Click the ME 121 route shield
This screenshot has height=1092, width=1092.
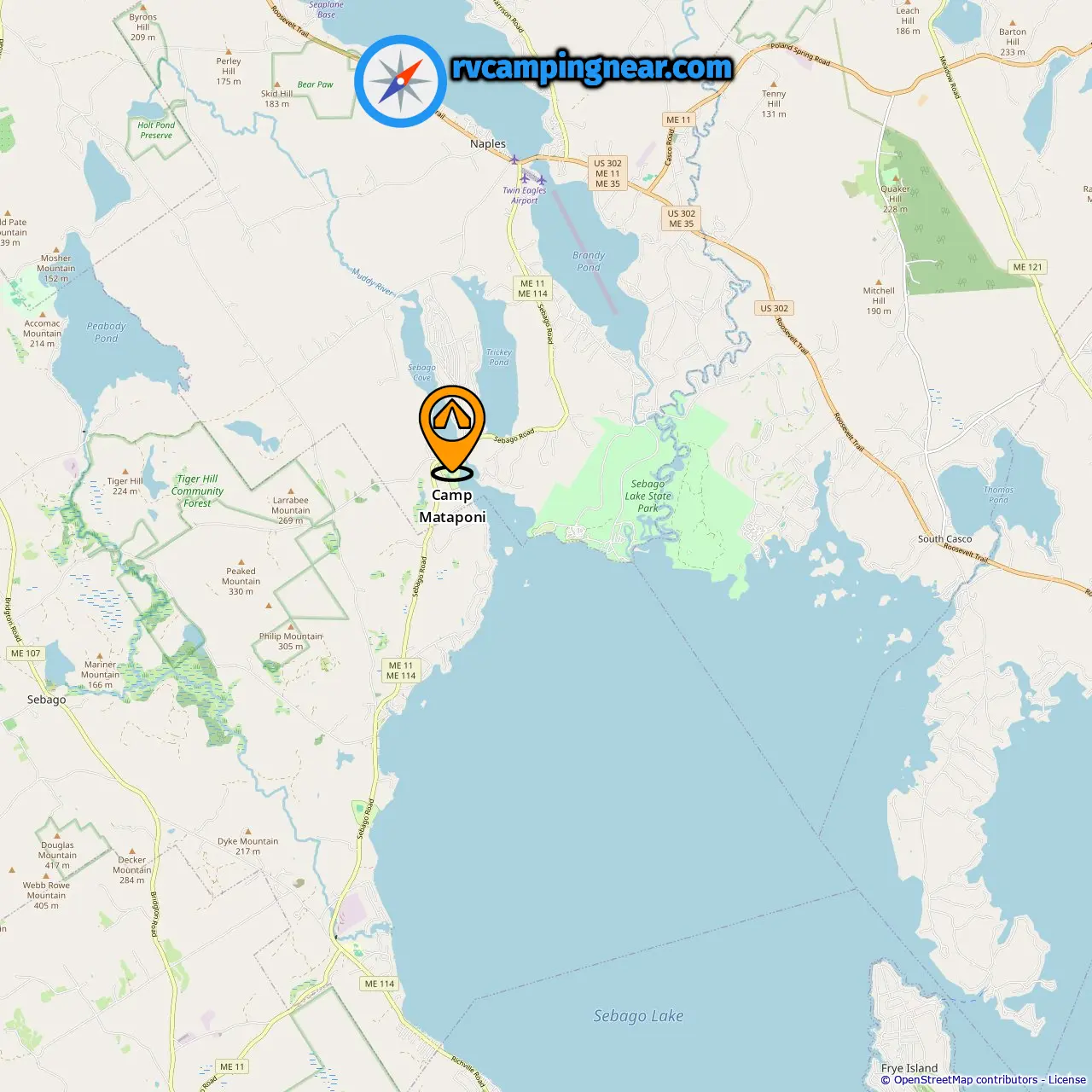[x=1027, y=267]
